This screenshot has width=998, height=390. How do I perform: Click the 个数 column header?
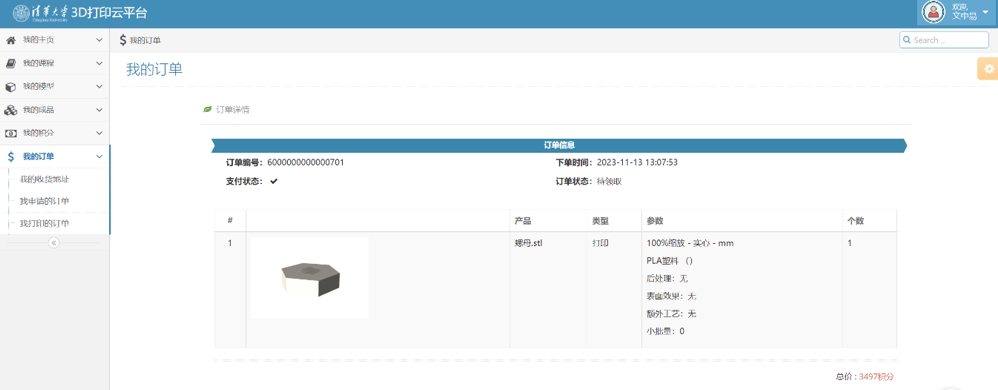click(x=855, y=221)
